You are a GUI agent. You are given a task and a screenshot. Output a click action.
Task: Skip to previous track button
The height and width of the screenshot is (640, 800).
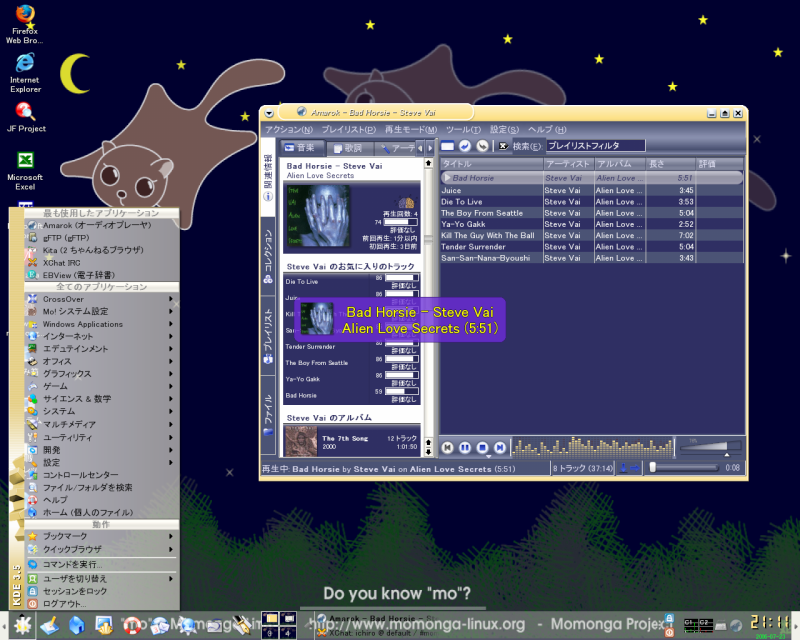[x=447, y=448]
